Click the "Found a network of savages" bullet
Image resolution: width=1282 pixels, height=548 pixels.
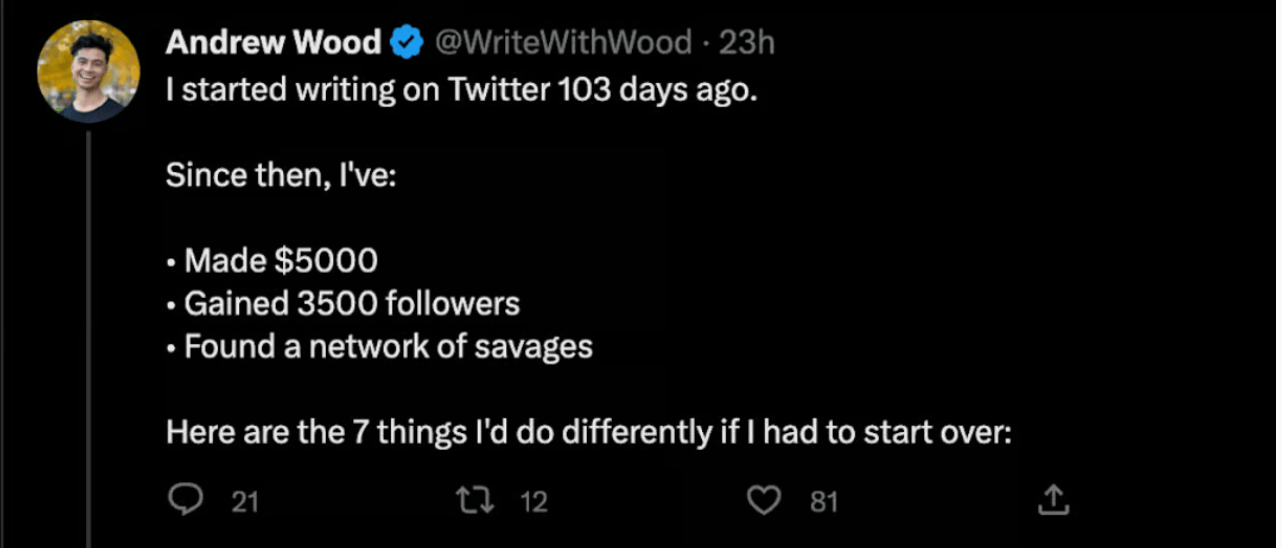point(387,347)
